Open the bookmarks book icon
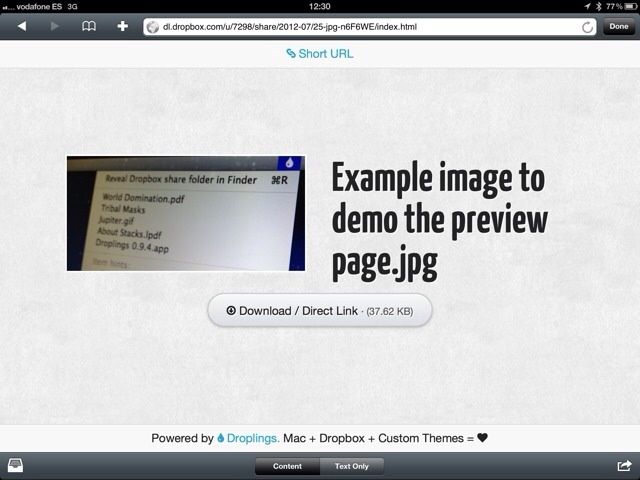The image size is (640, 480). tap(89, 27)
